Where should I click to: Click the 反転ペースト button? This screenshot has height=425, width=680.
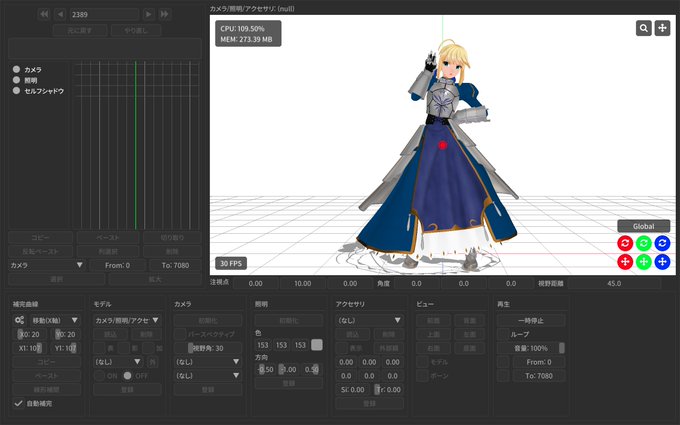(41, 252)
